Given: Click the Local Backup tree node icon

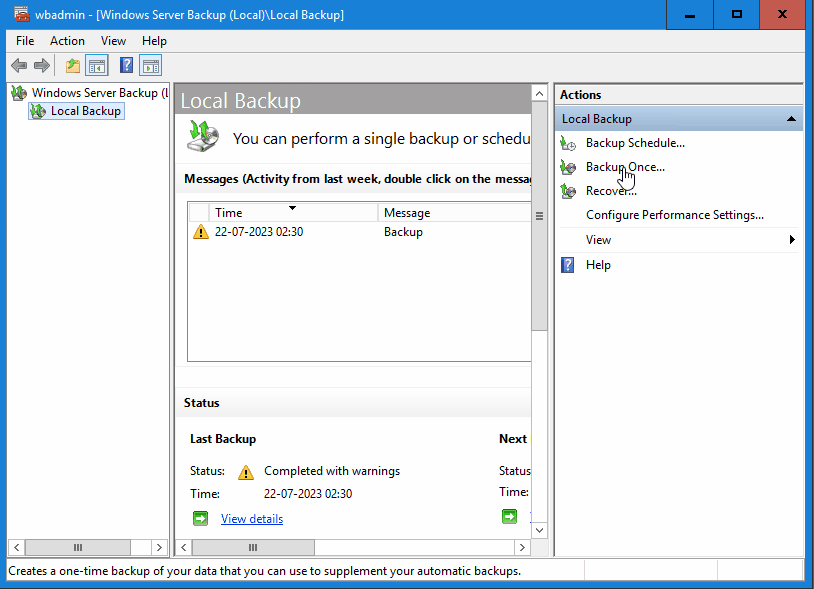Looking at the screenshot, I should 38,111.
